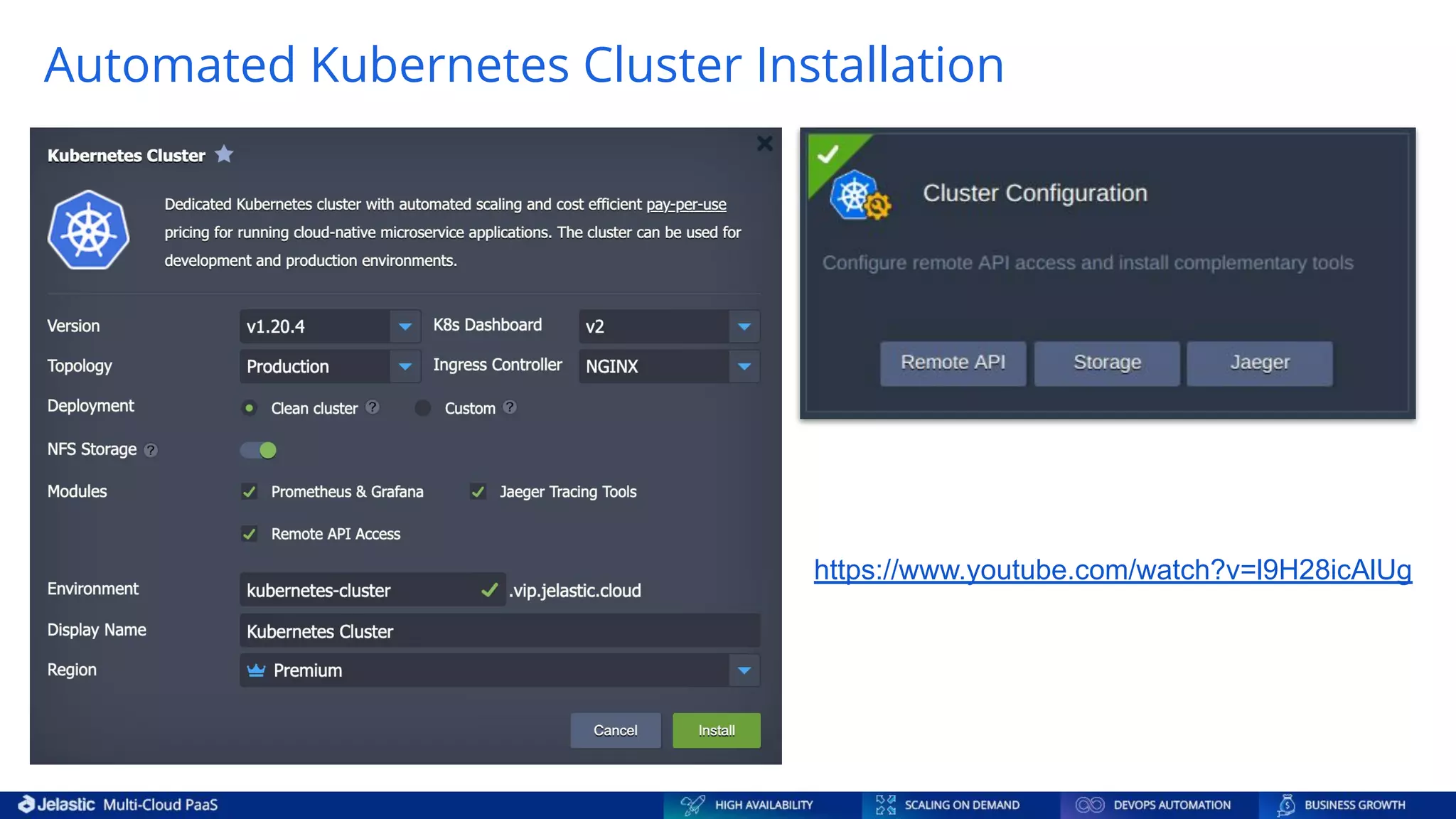
Task: Uncheck Prometheus & Grafana module
Action: (x=249, y=491)
